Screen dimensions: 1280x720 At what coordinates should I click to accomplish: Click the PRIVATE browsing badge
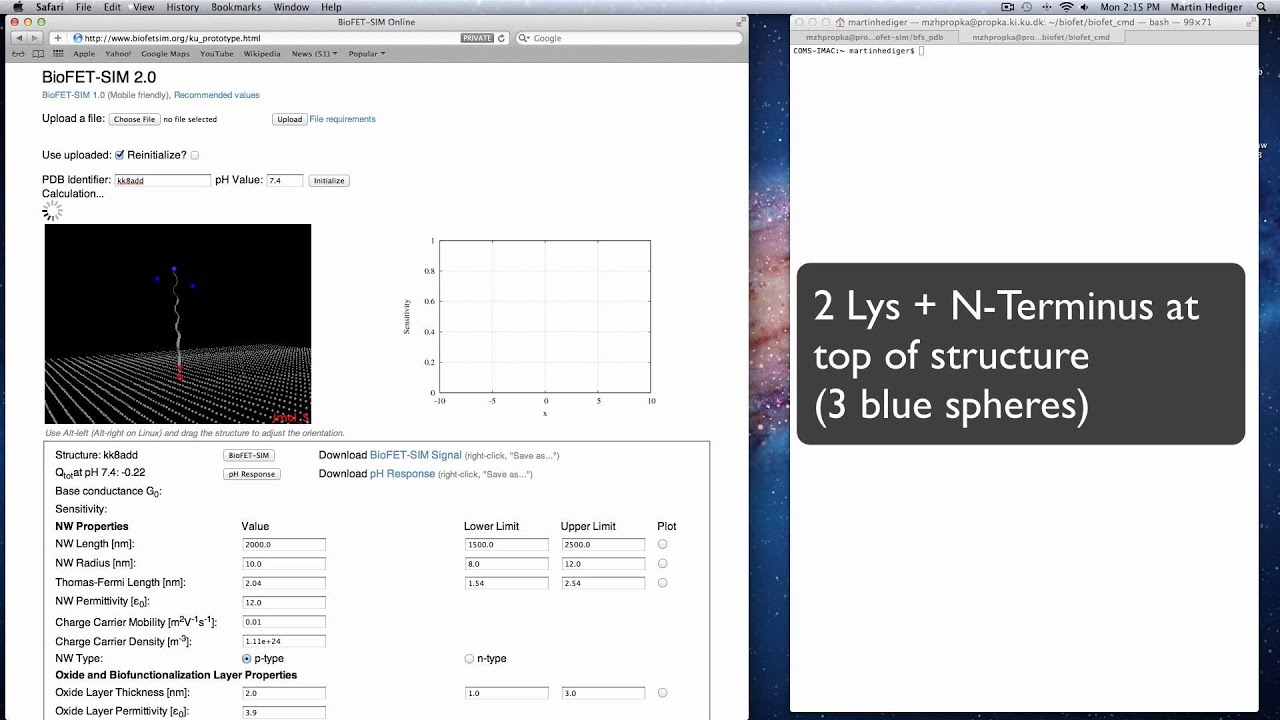point(477,38)
